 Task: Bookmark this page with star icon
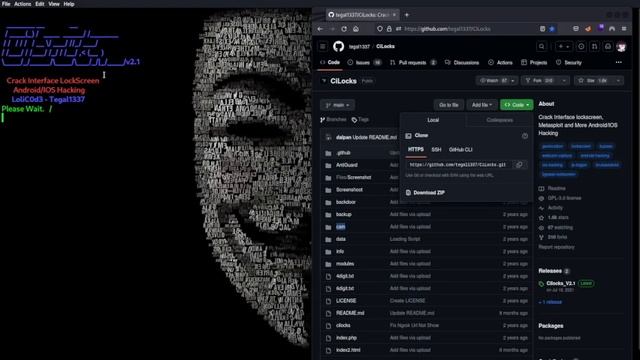coord(552,29)
